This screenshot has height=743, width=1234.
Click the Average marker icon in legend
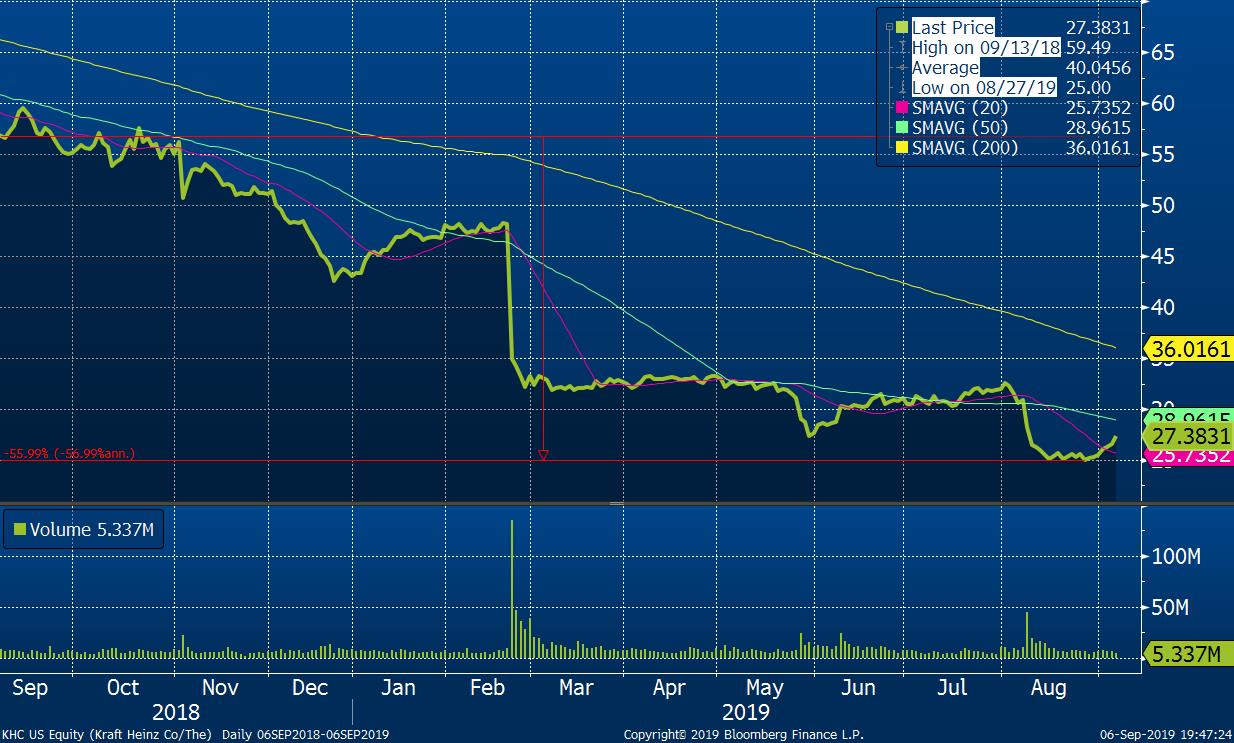pos(902,68)
